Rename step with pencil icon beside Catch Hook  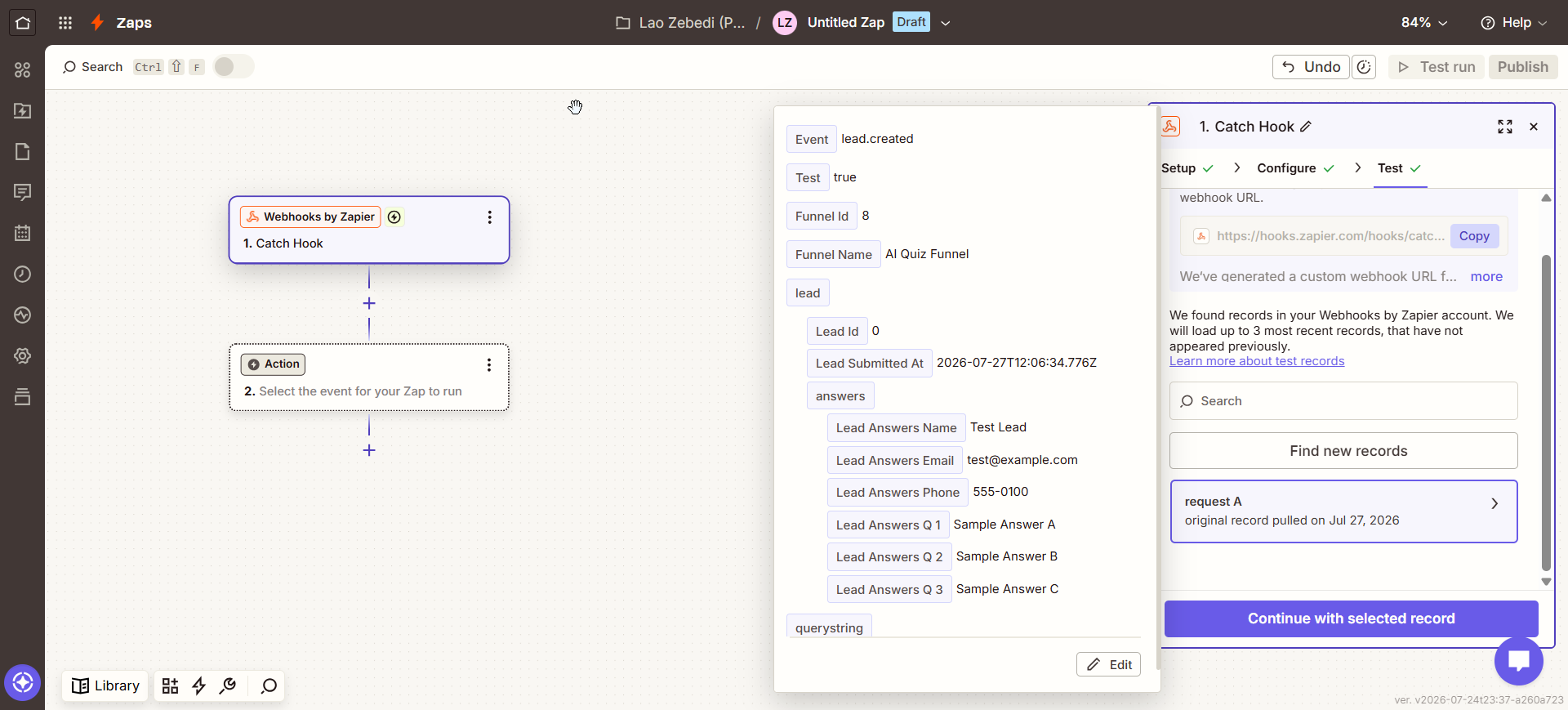(1306, 127)
